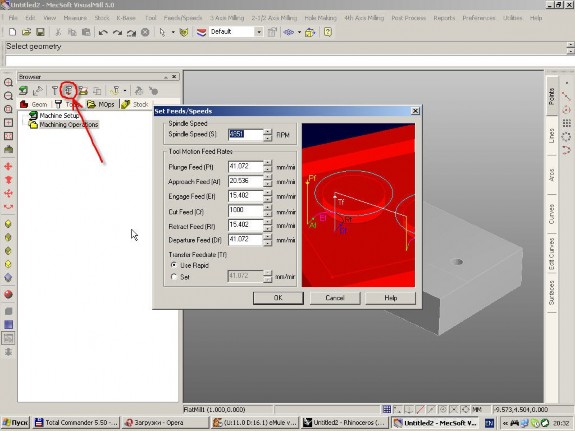Click the Spindle Speed input field
This screenshot has height=431, width=575.
245,134
